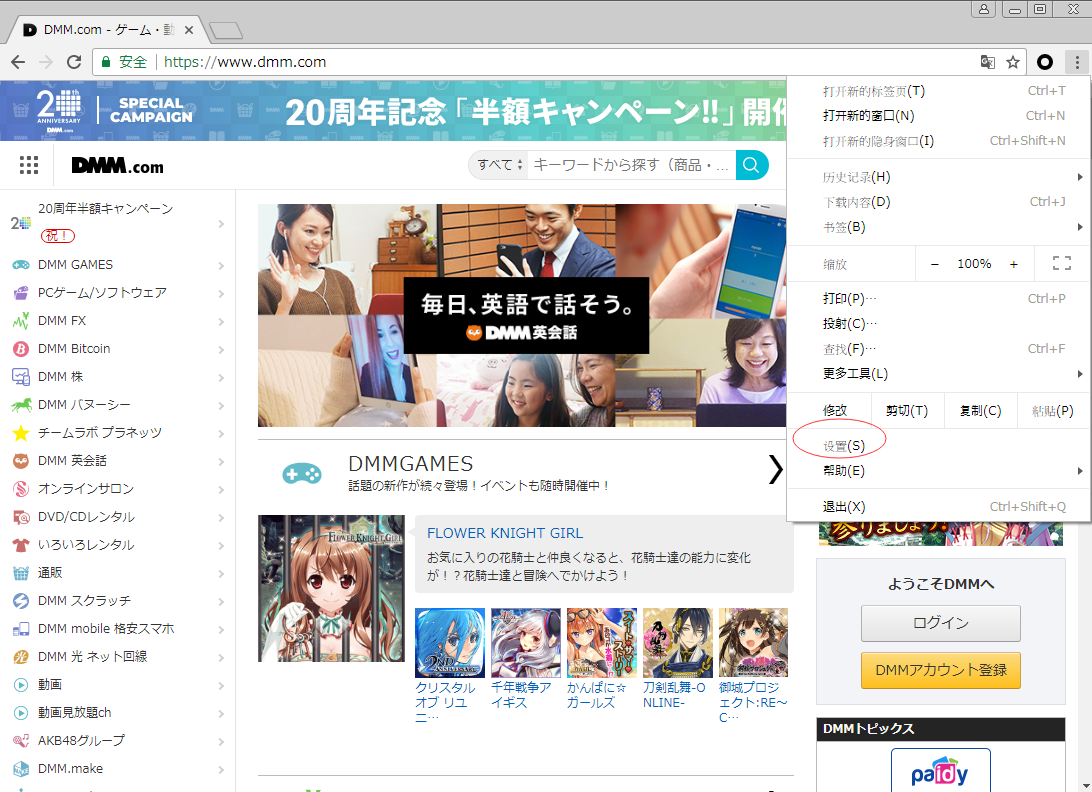Click the bookmark star icon in address bar
This screenshot has width=1092, height=792.
tap(1013, 62)
